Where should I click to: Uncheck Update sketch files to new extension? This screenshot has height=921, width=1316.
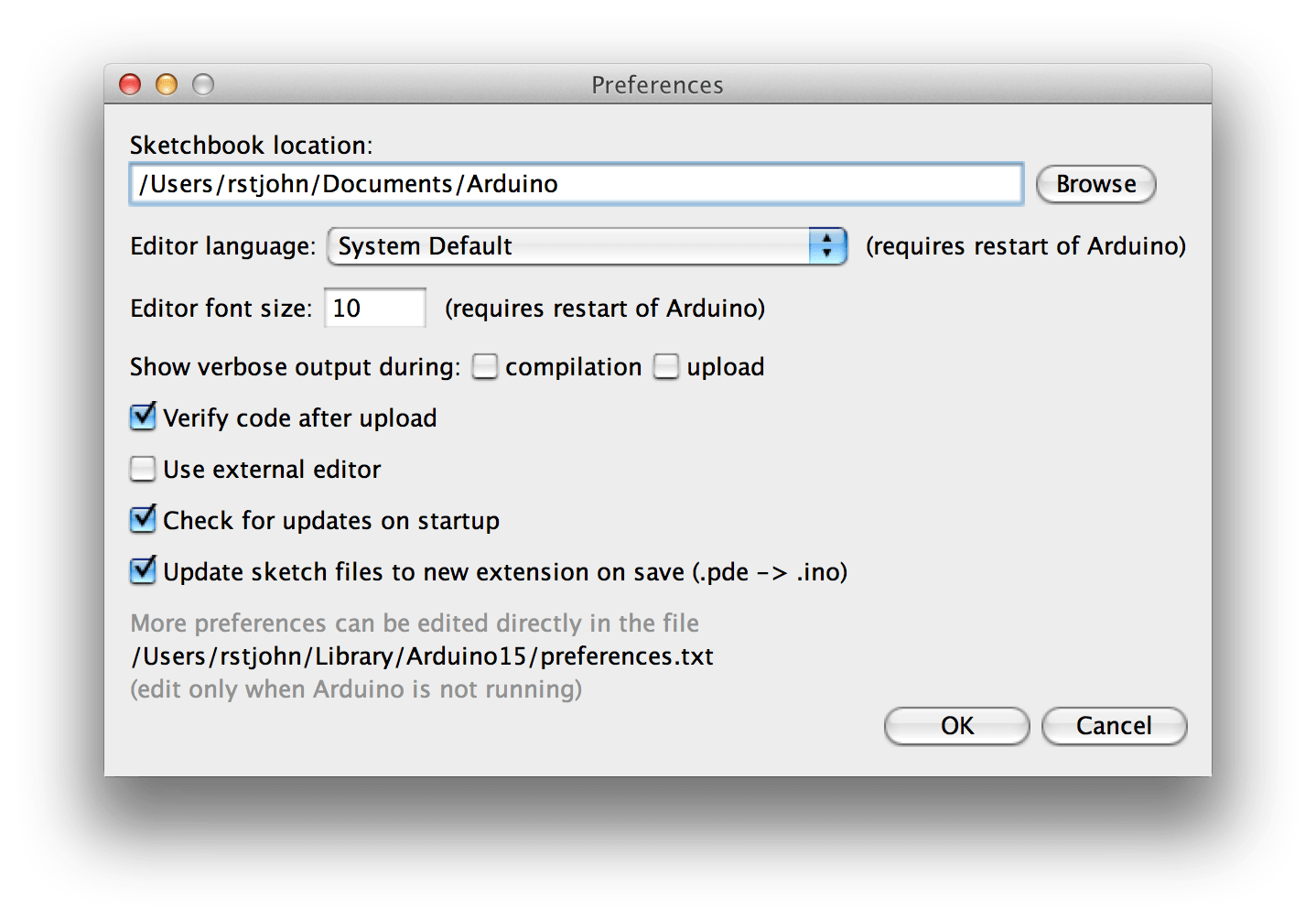[143, 571]
